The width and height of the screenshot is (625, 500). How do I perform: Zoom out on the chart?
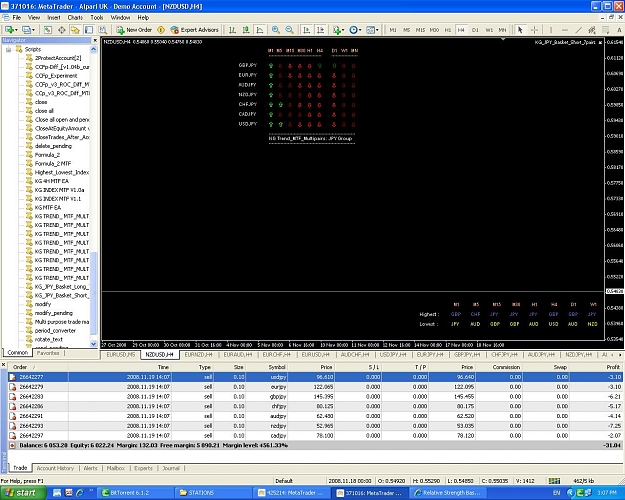(x=289, y=30)
